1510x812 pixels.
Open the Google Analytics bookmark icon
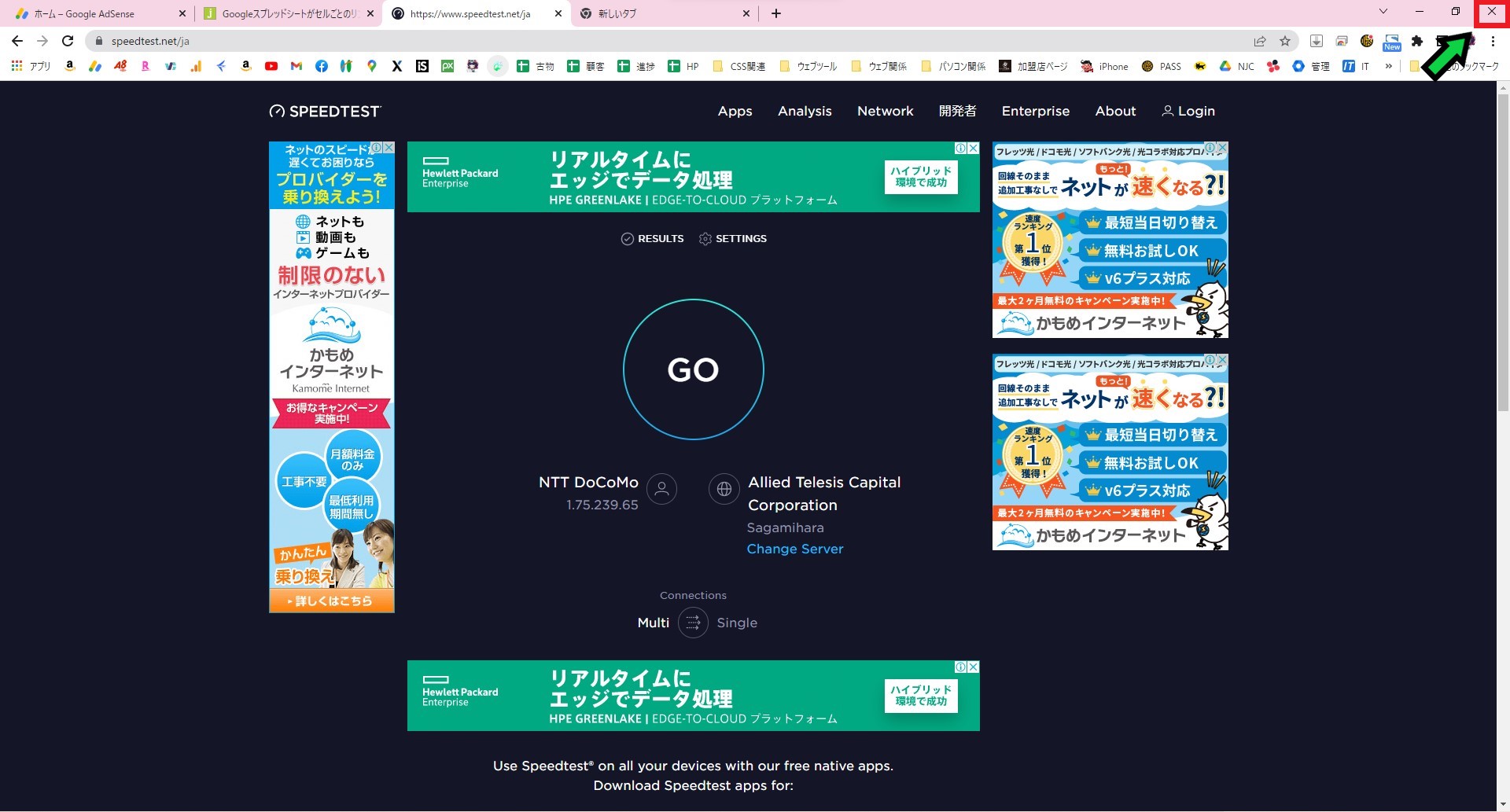[x=196, y=66]
